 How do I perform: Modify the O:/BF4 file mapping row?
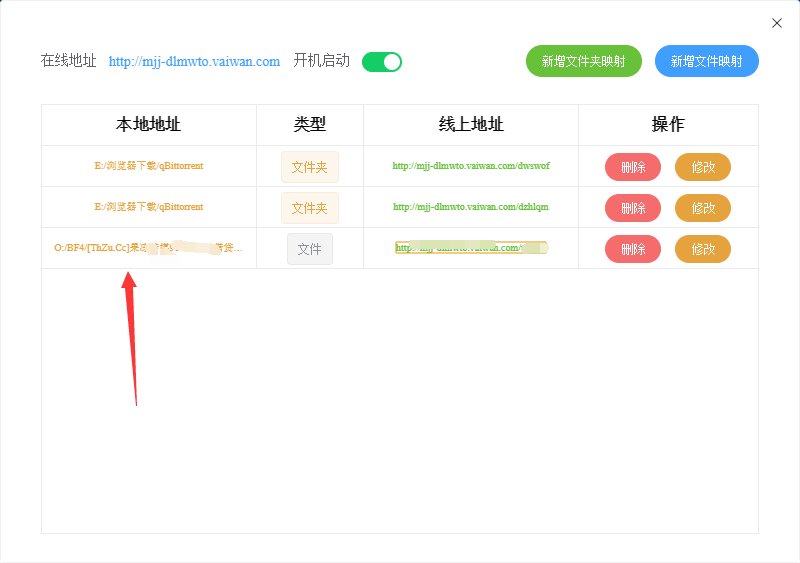coord(703,249)
